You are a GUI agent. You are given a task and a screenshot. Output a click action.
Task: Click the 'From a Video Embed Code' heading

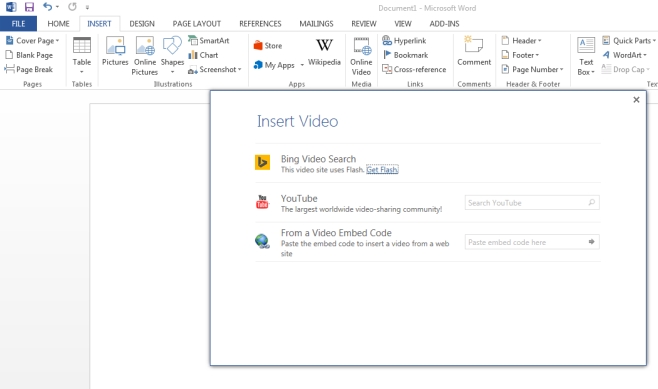[336, 233]
